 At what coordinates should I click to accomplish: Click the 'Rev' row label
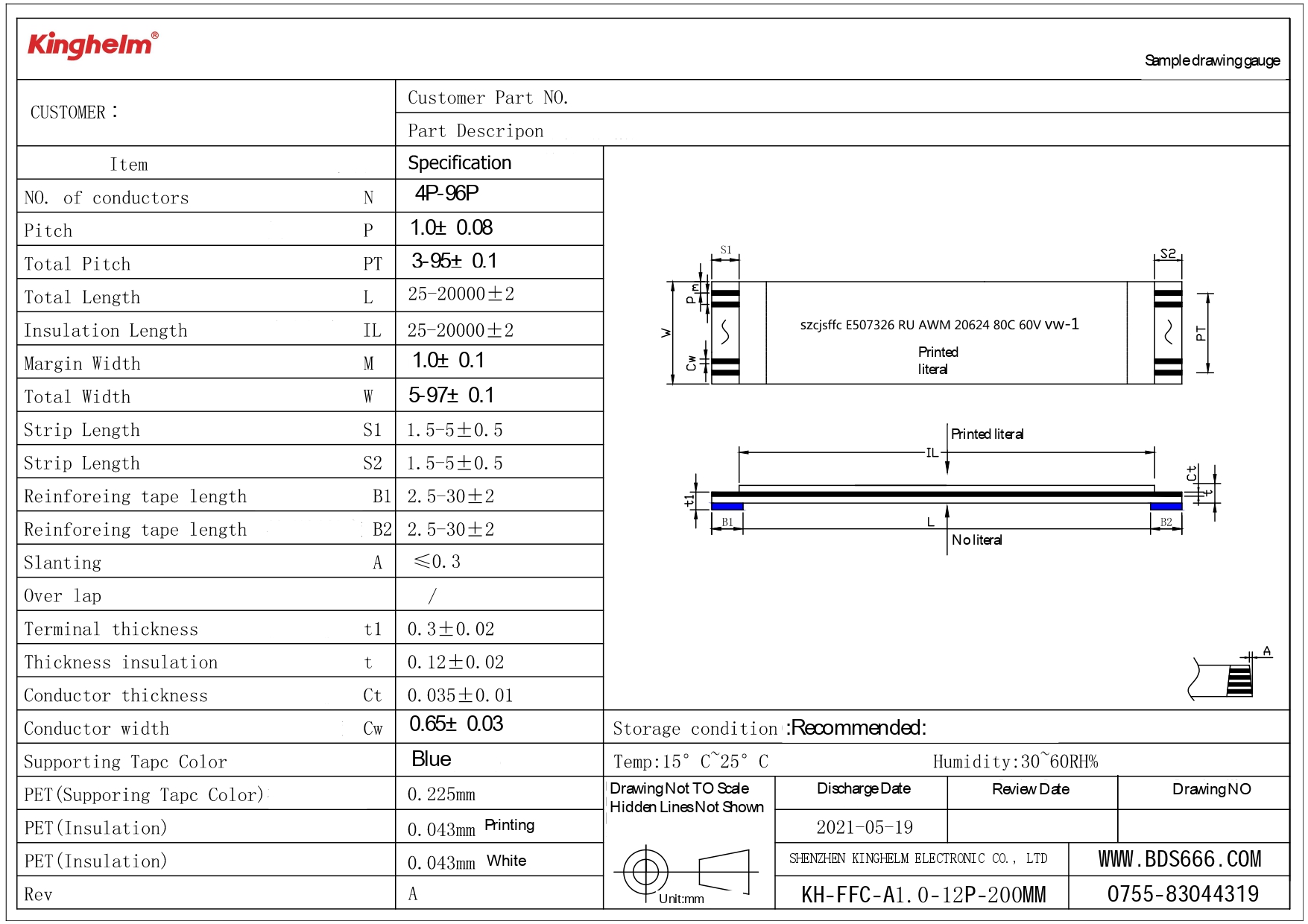pyautogui.click(x=38, y=894)
